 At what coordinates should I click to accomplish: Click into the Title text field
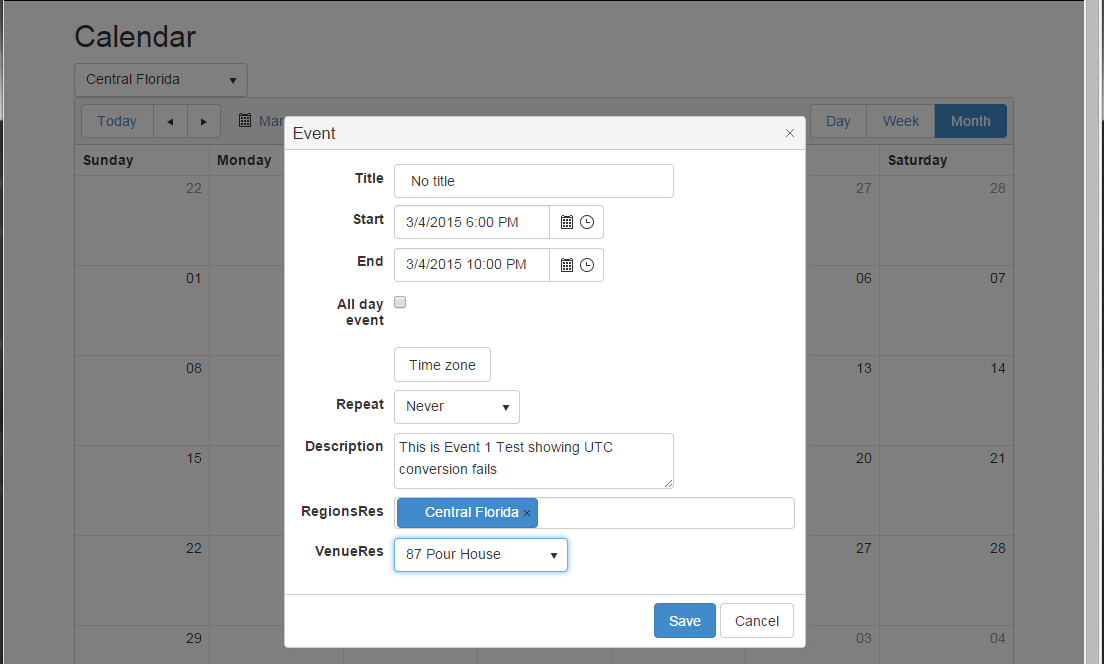(x=534, y=181)
